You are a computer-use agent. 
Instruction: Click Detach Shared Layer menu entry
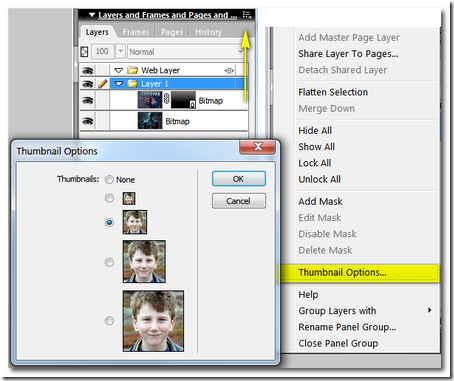[x=343, y=70]
